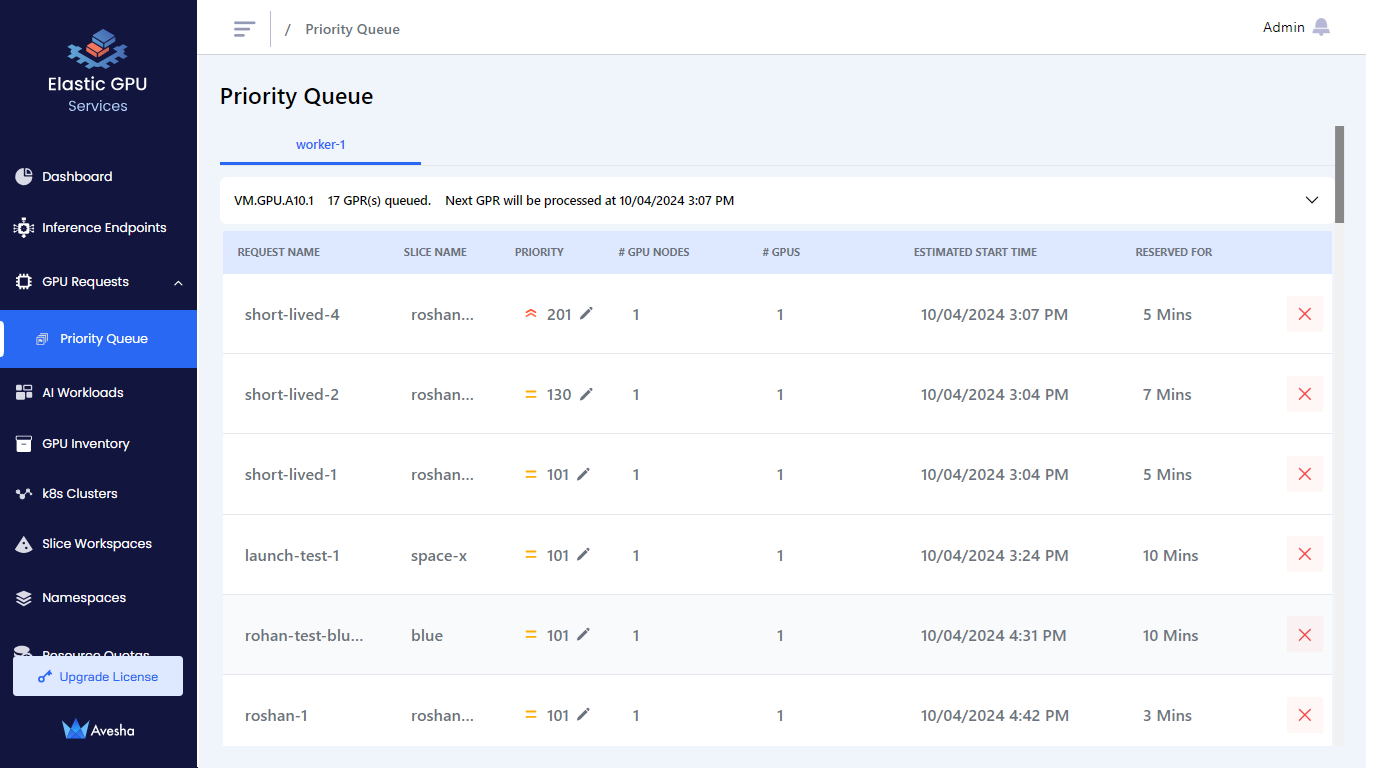Click the PRIORITY column header
The height and width of the screenshot is (782, 1375).
[539, 252]
